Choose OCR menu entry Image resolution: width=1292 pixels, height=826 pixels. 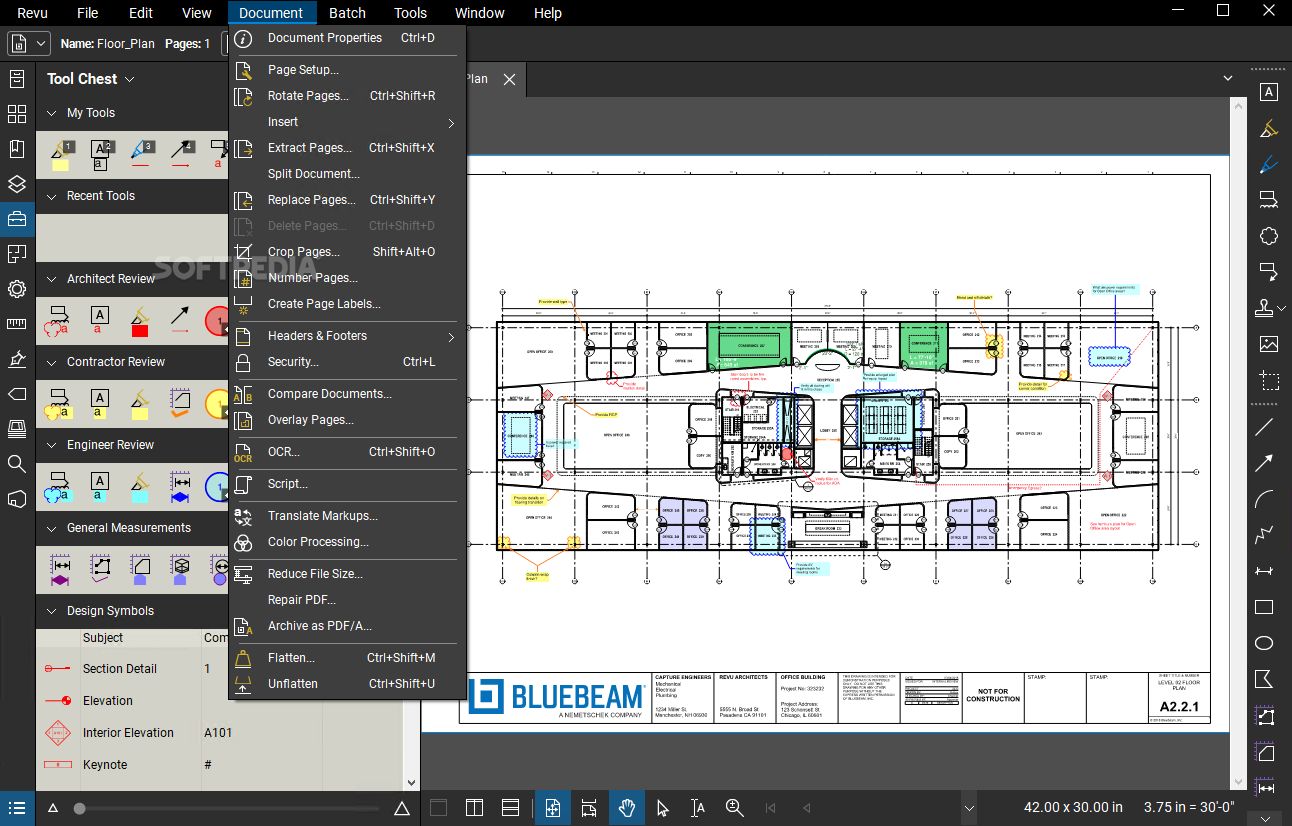347,452
